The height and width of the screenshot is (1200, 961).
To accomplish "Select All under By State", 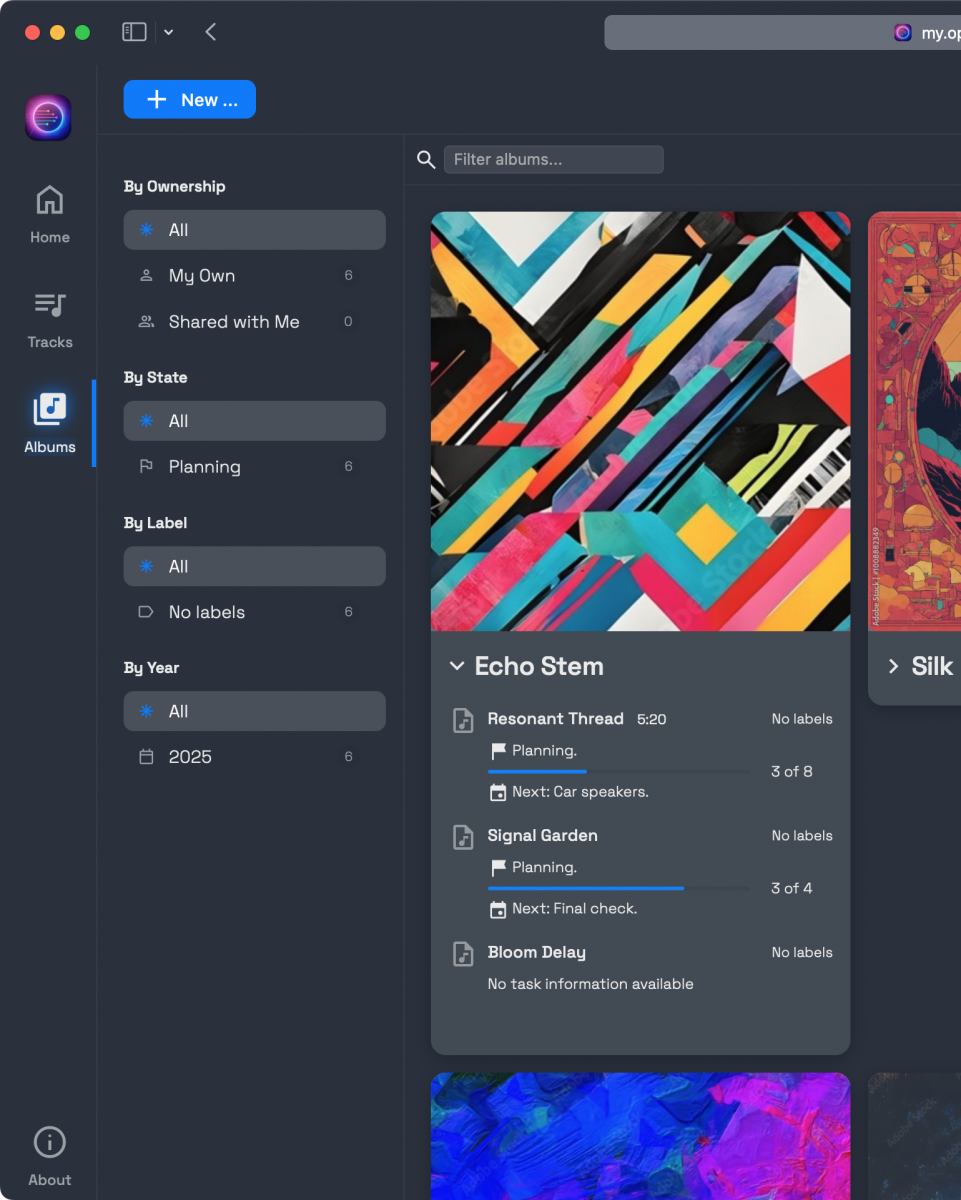I will point(255,421).
